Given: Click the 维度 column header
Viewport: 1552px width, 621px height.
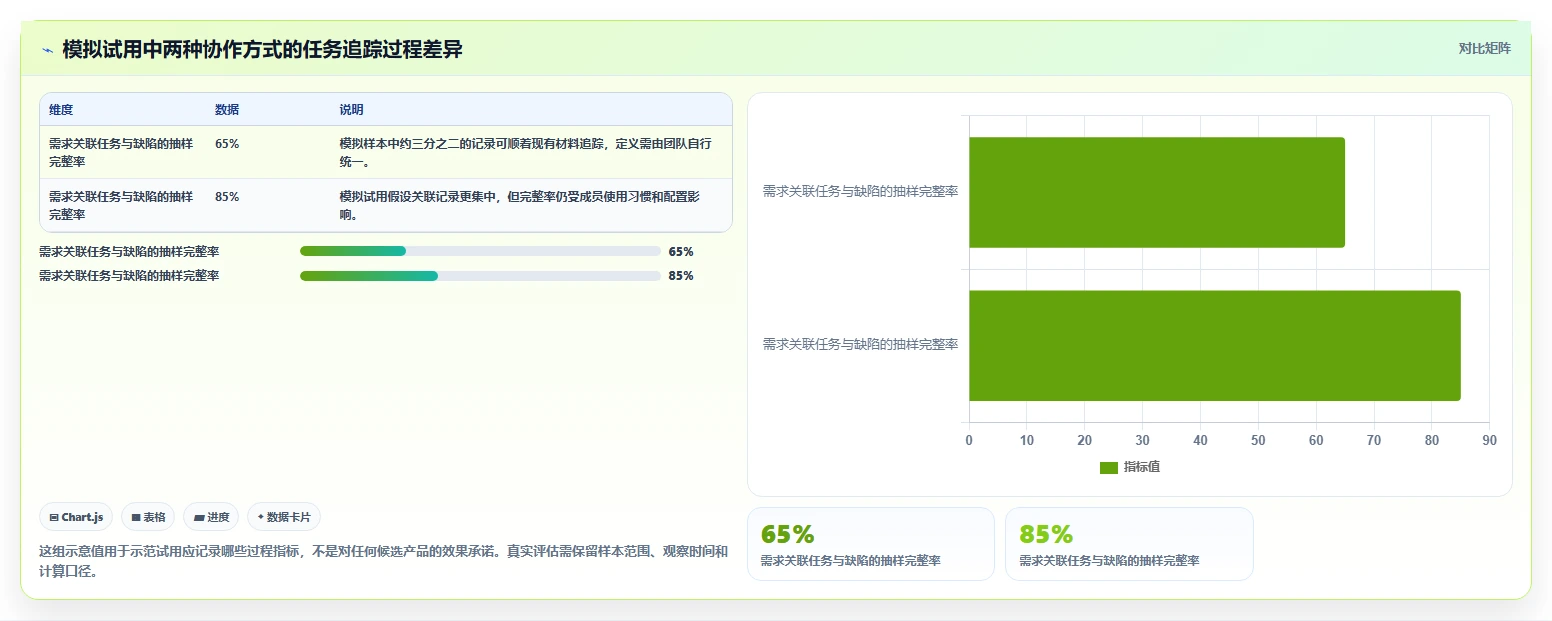Looking at the screenshot, I should (x=61, y=110).
